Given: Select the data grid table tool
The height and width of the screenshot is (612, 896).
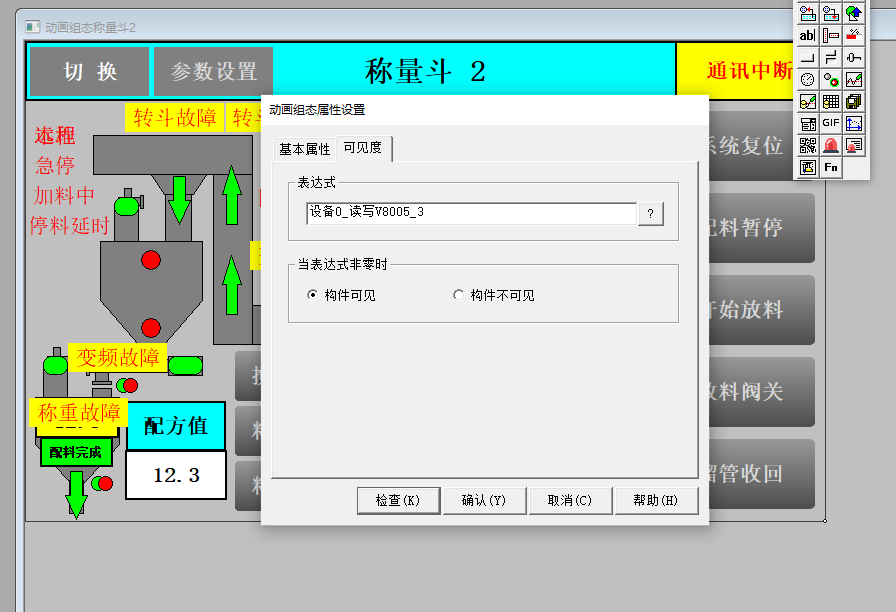Looking at the screenshot, I should [830, 101].
